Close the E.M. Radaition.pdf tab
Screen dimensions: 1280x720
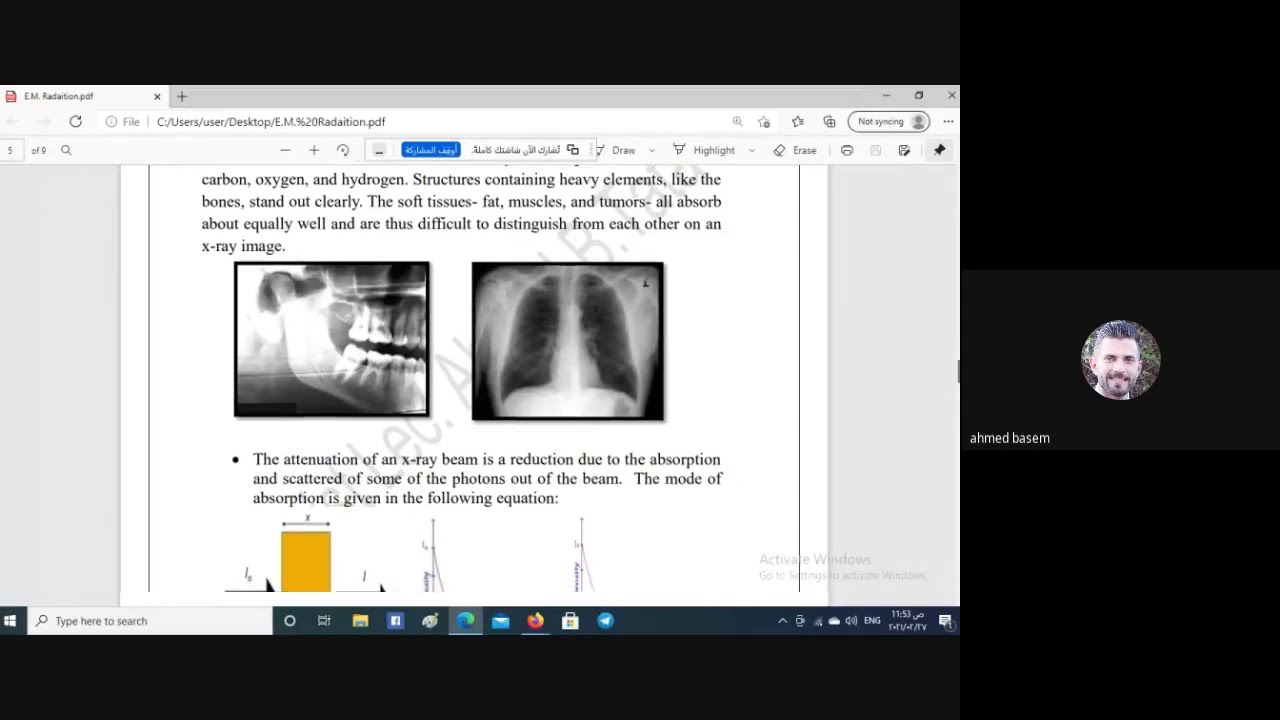click(x=157, y=97)
